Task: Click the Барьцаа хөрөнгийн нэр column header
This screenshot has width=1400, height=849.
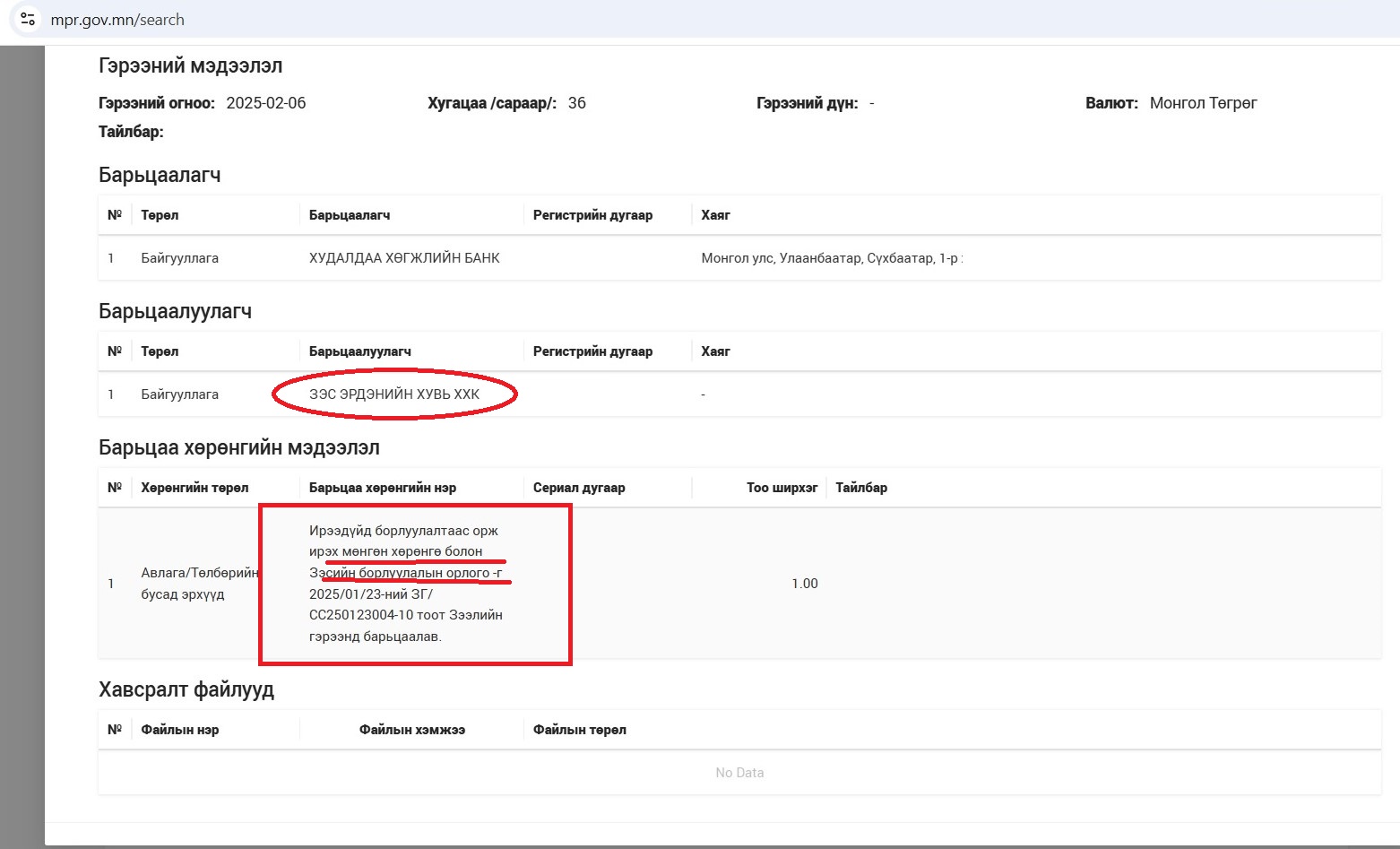Action: [x=383, y=488]
